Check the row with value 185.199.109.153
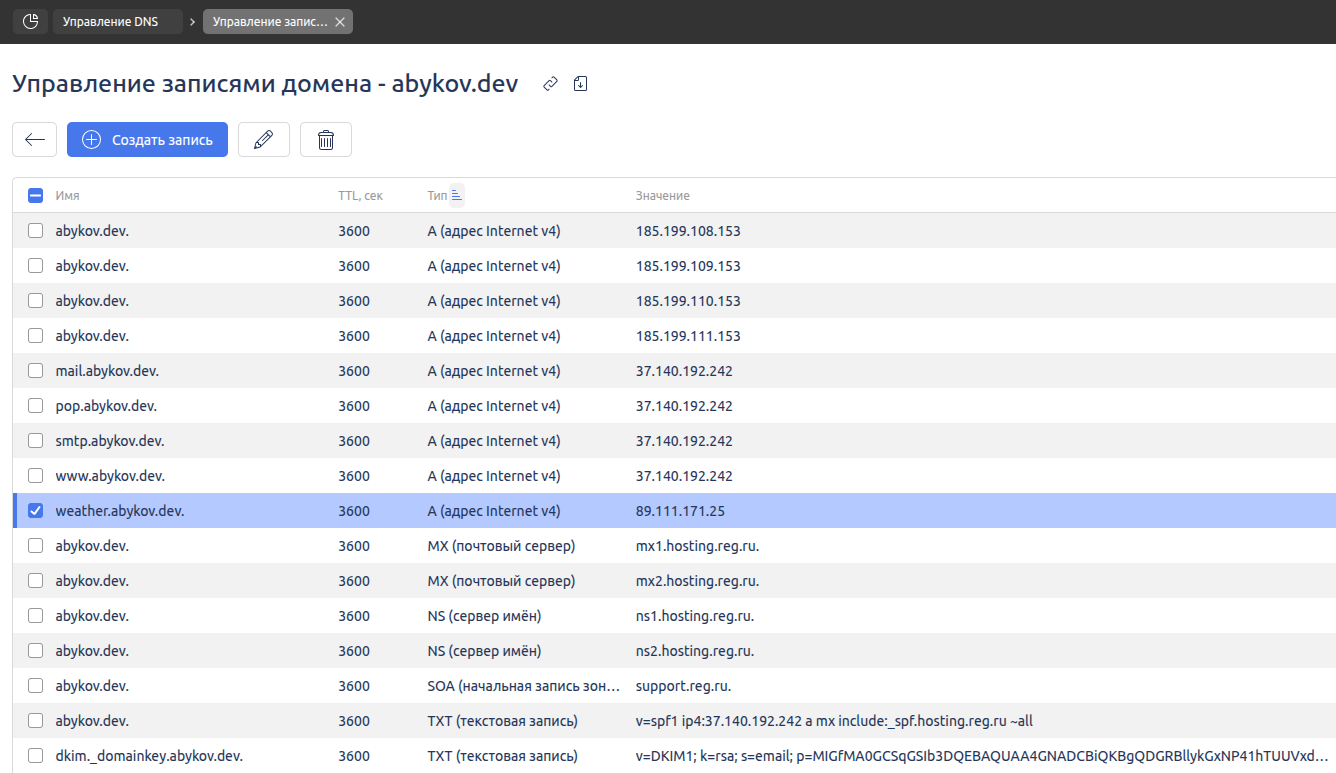The image size is (1336, 773). [x=35, y=266]
